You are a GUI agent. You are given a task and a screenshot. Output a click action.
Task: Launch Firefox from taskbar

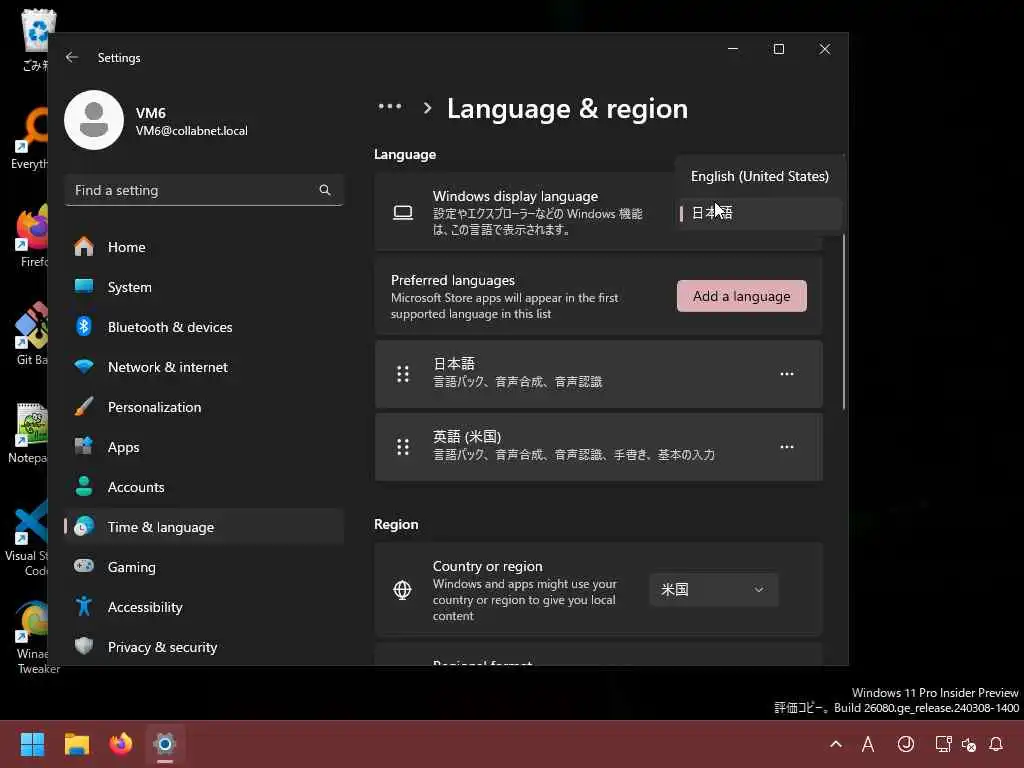coord(121,744)
